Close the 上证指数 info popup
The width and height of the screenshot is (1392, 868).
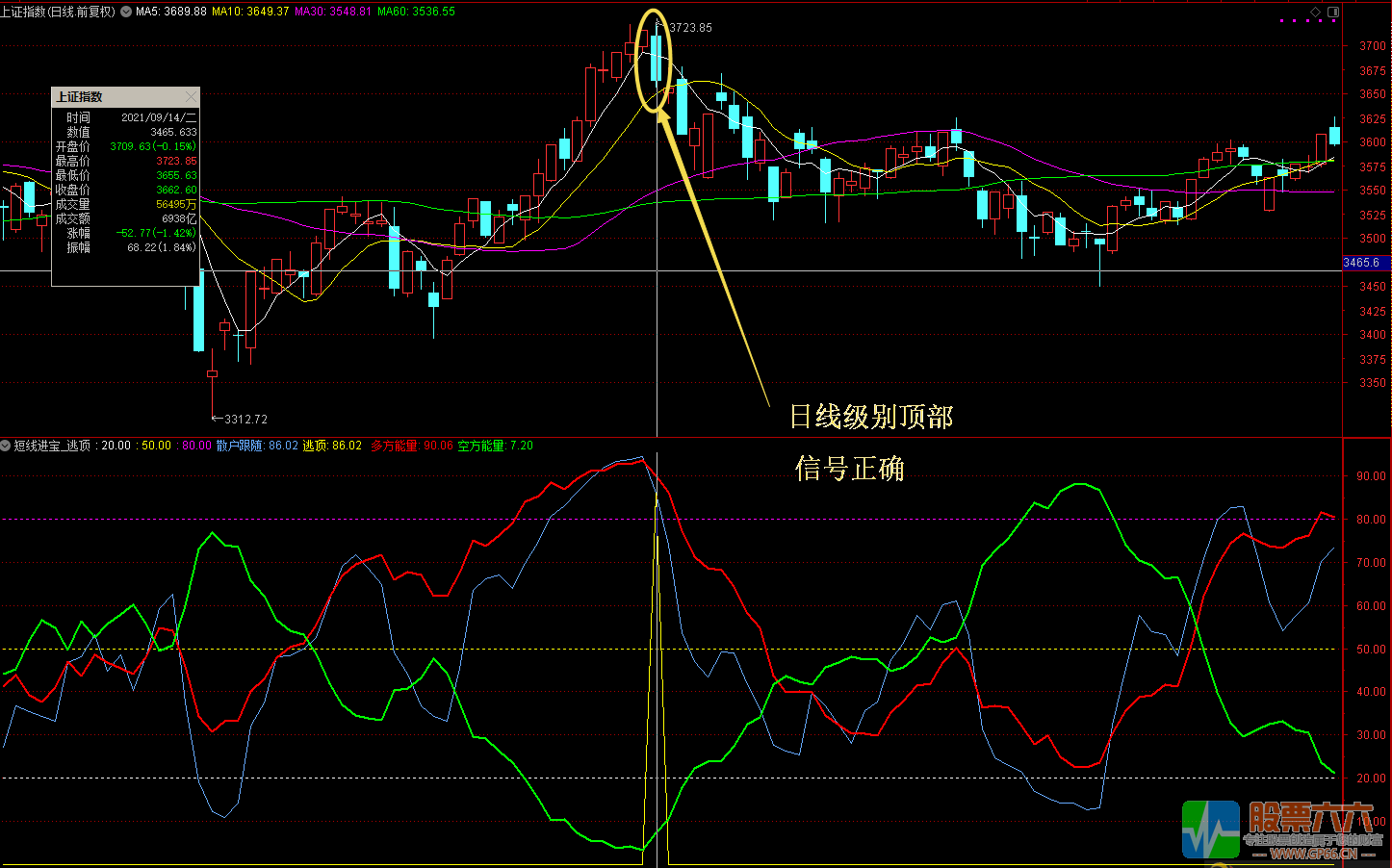[x=192, y=97]
